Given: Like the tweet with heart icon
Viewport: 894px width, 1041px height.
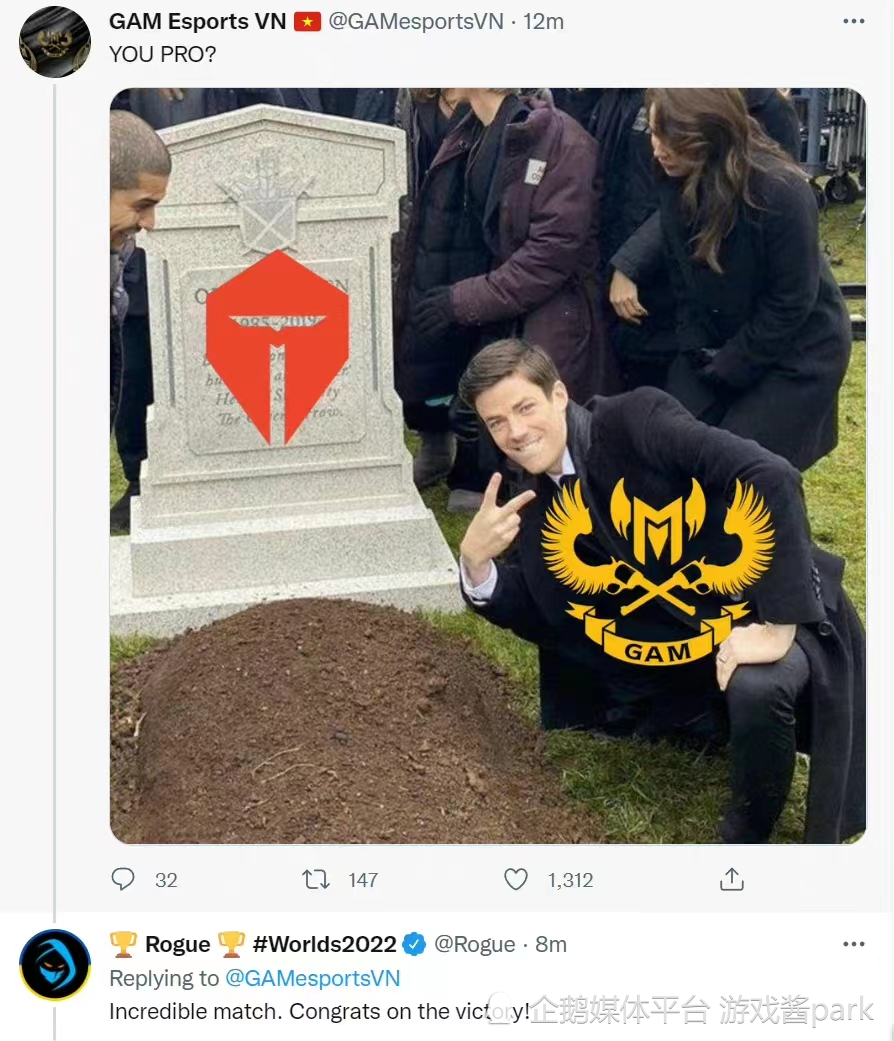Looking at the screenshot, I should tap(516, 879).
